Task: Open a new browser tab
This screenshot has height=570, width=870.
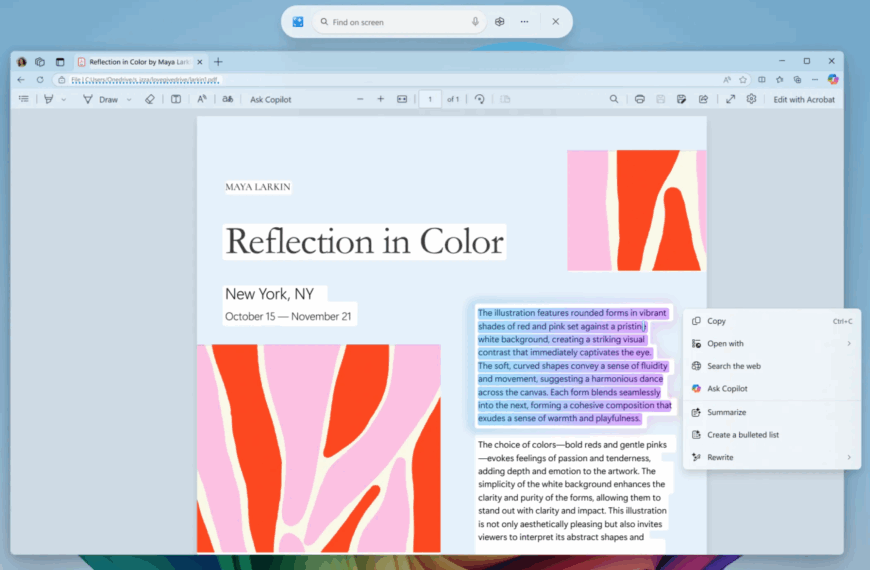Action: click(x=218, y=62)
